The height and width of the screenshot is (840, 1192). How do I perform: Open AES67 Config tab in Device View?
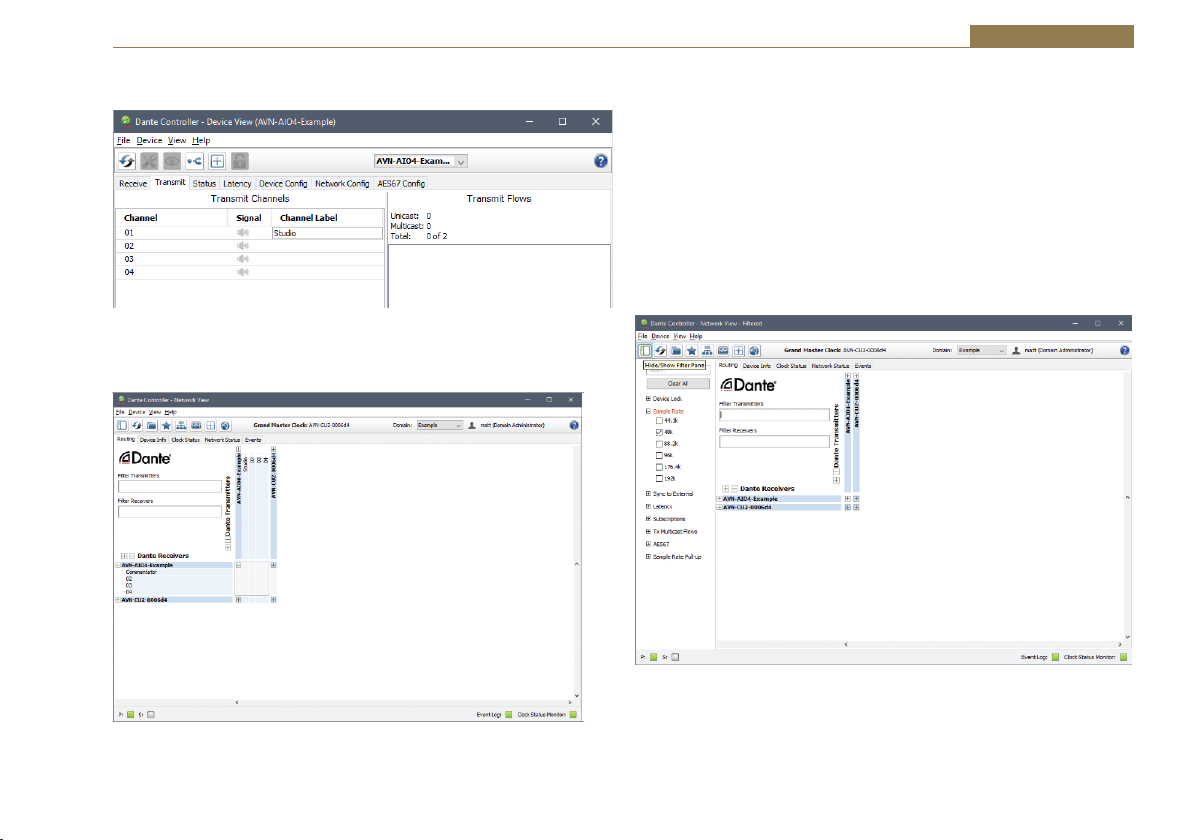(x=401, y=184)
